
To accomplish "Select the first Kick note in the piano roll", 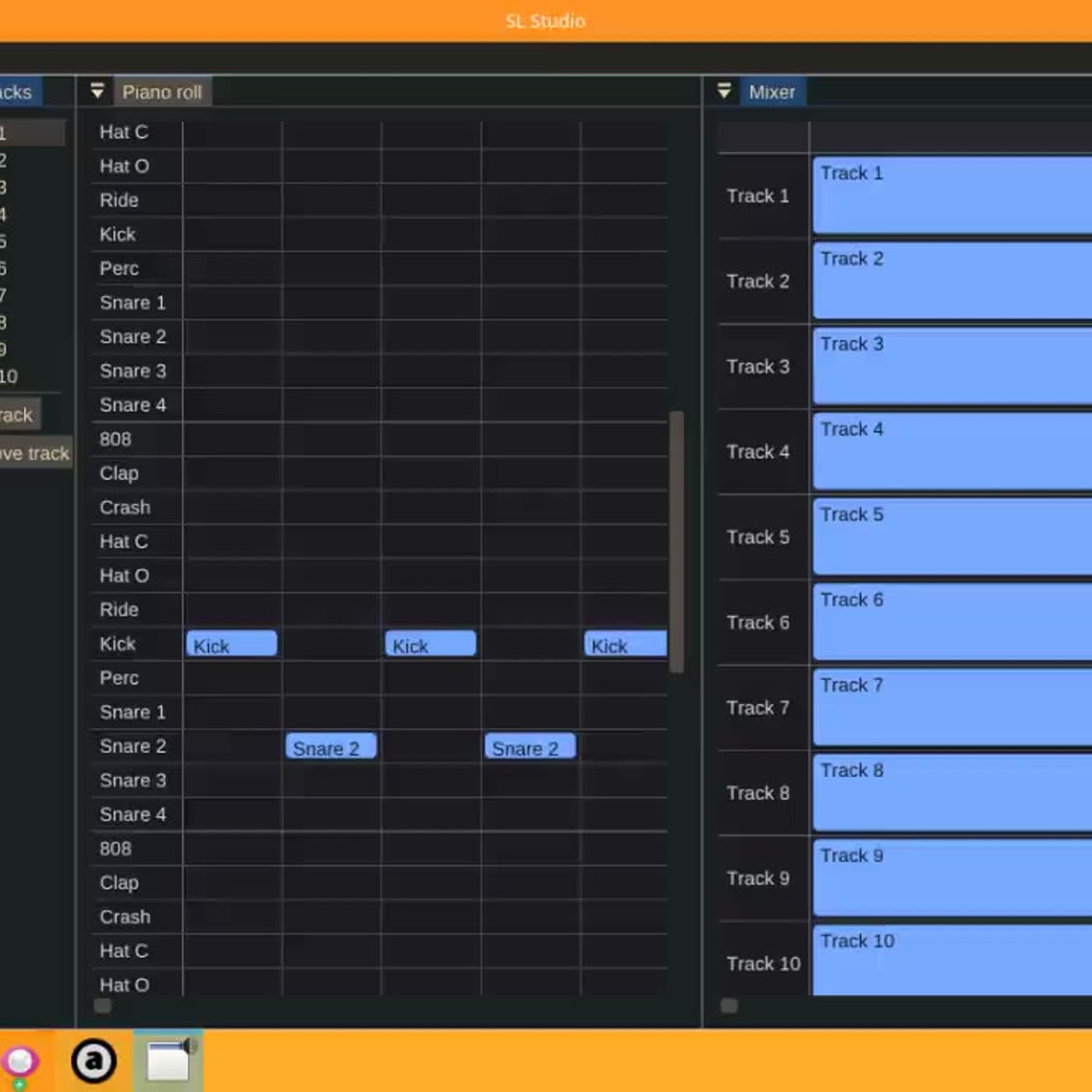I will tap(232, 643).
